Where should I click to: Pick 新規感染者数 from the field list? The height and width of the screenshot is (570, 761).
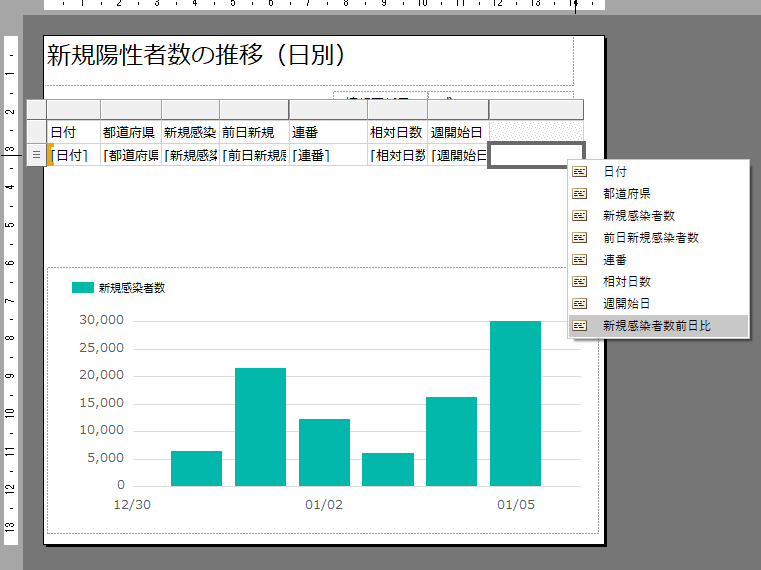click(x=638, y=216)
